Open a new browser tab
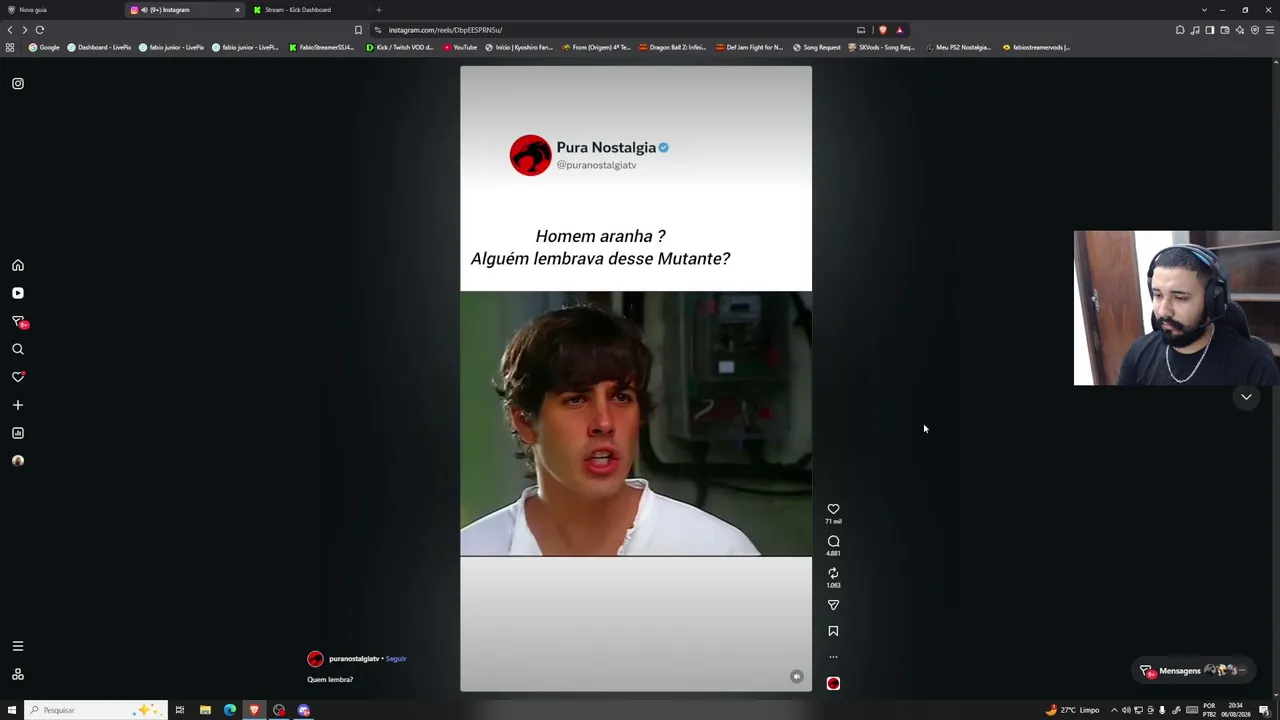Image resolution: width=1280 pixels, height=720 pixels. point(379,10)
